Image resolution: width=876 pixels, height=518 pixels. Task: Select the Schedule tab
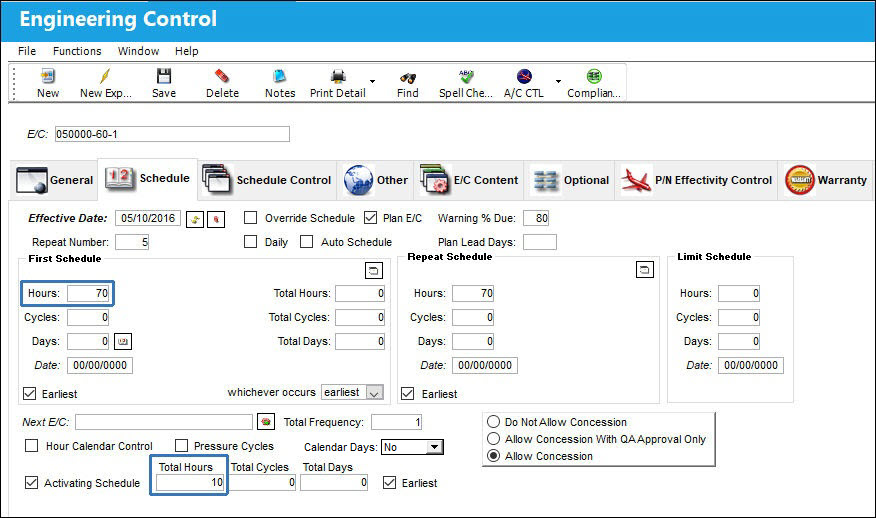tap(147, 178)
